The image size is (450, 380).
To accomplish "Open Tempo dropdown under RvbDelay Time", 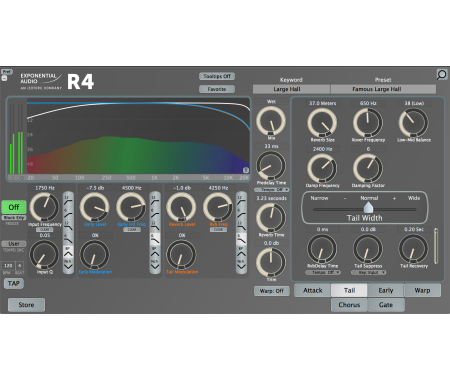I will tap(323, 272).
